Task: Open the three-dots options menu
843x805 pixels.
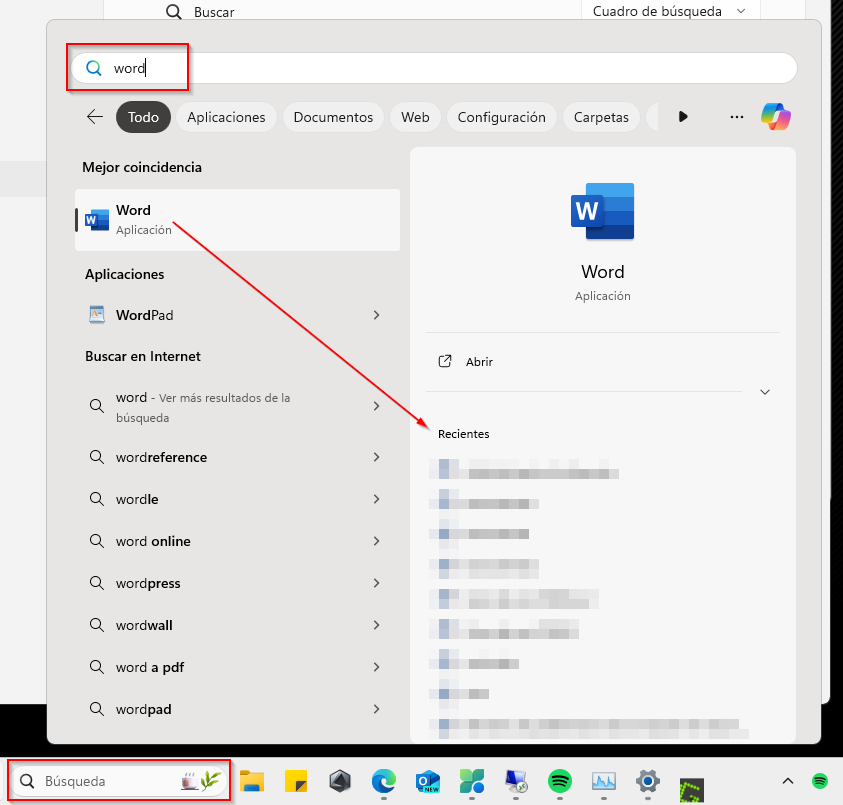Action: (737, 117)
